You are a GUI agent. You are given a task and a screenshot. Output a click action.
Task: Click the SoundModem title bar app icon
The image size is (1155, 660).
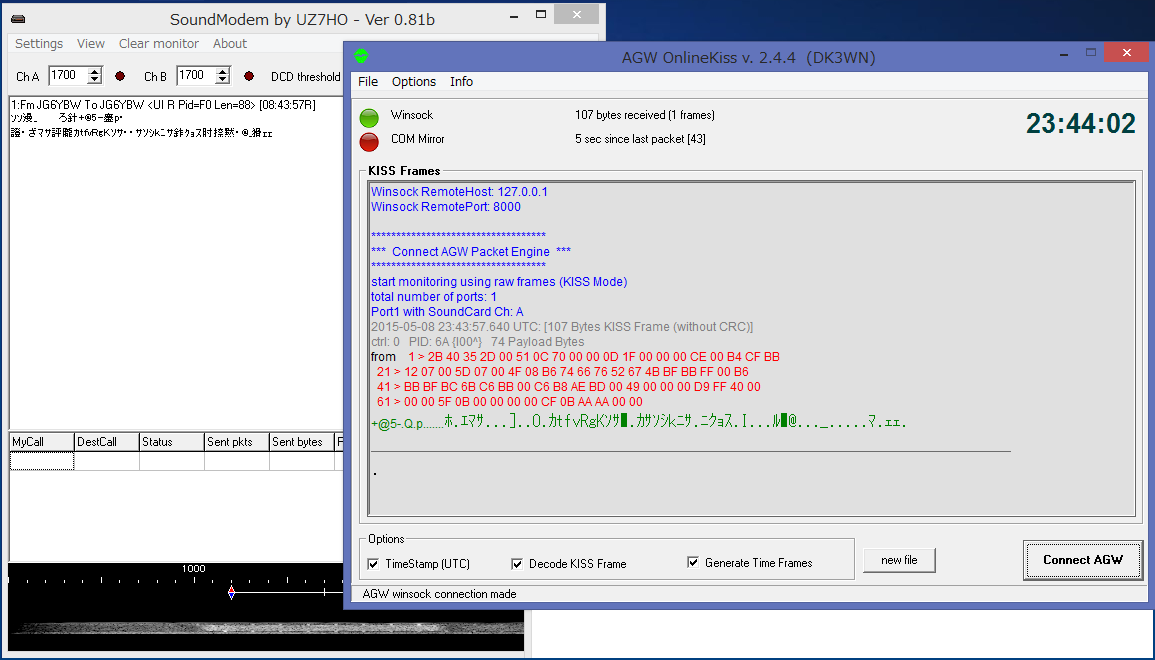18,19
